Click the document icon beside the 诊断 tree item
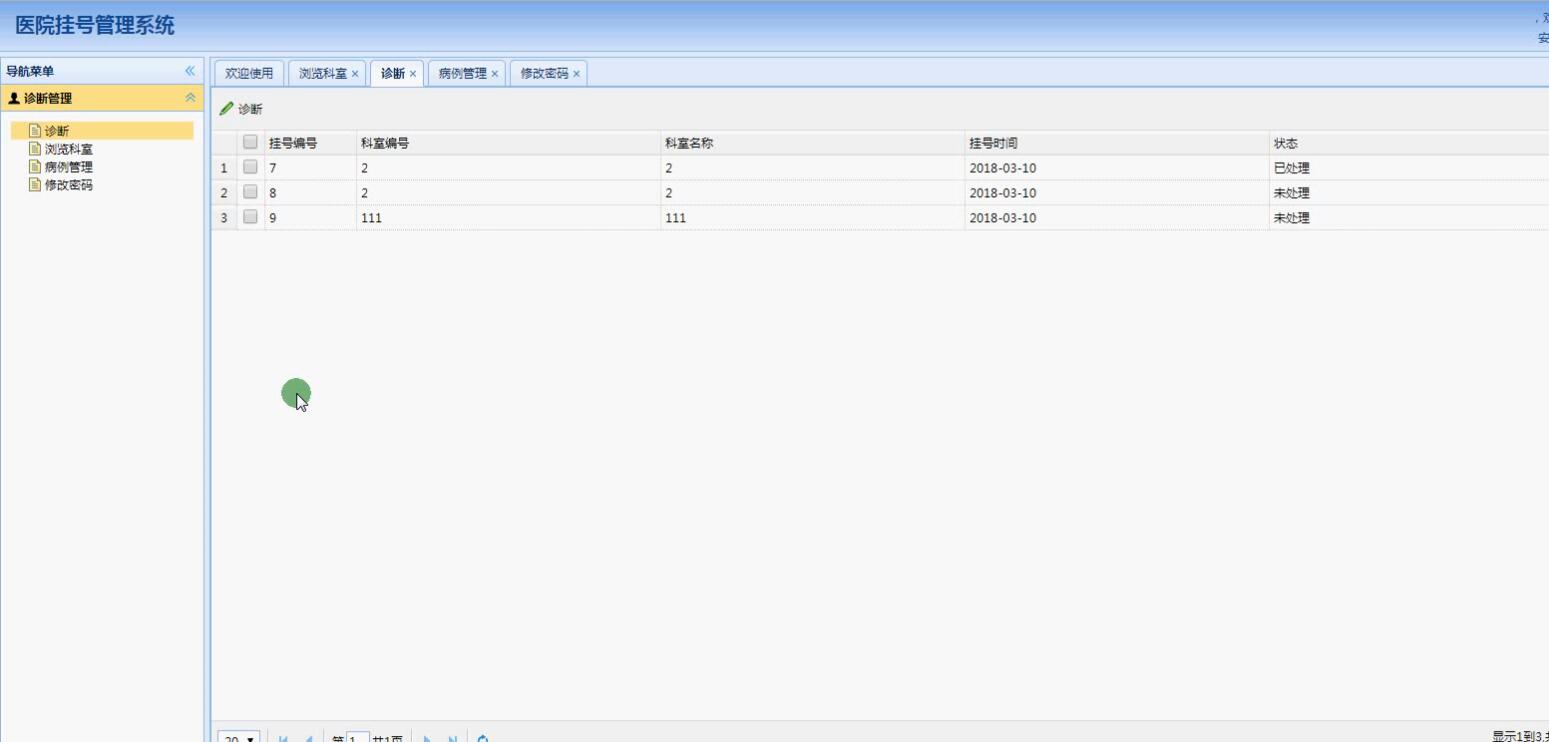This screenshot has width=1549, height=742. coord(35,131)
